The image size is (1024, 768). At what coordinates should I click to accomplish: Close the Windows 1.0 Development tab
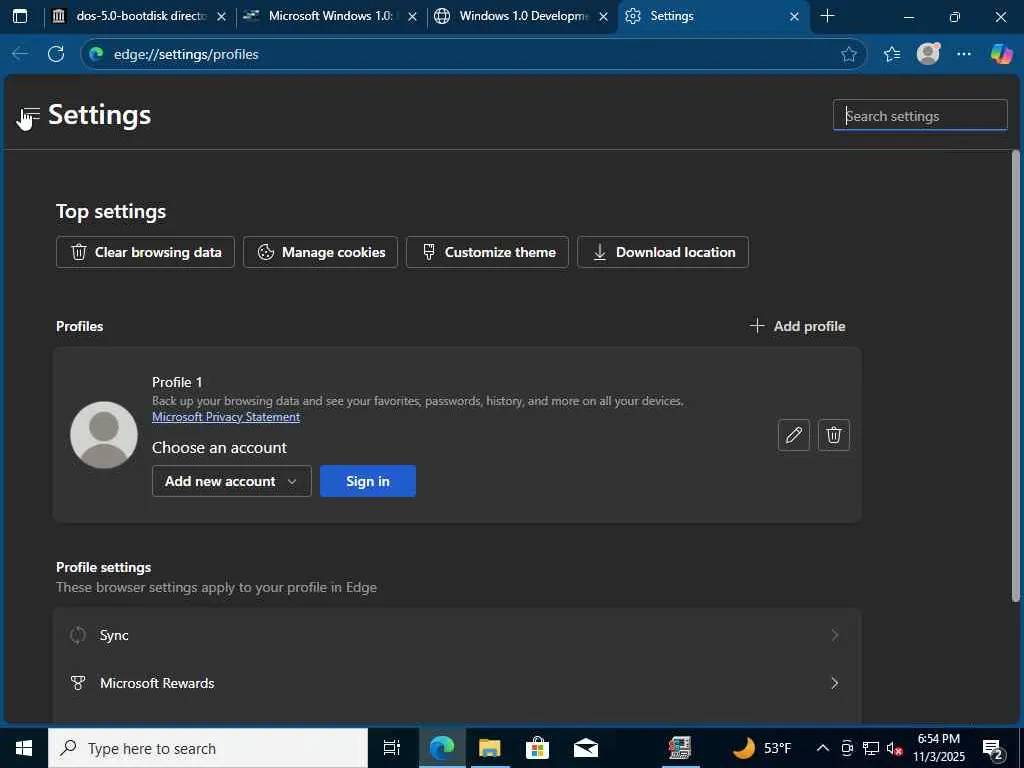(604, 16)
